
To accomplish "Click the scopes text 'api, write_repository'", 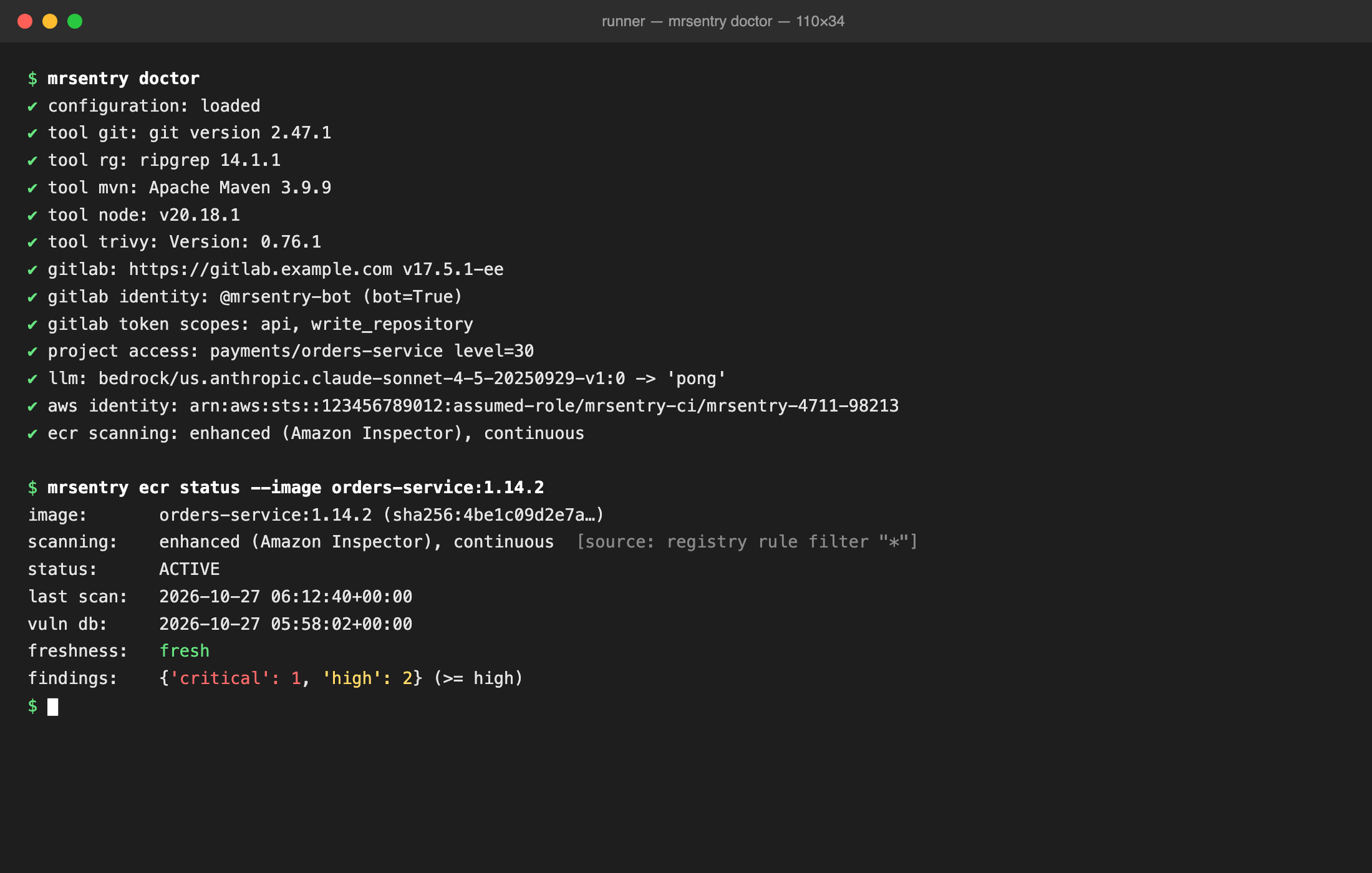I will pos(367,324).
